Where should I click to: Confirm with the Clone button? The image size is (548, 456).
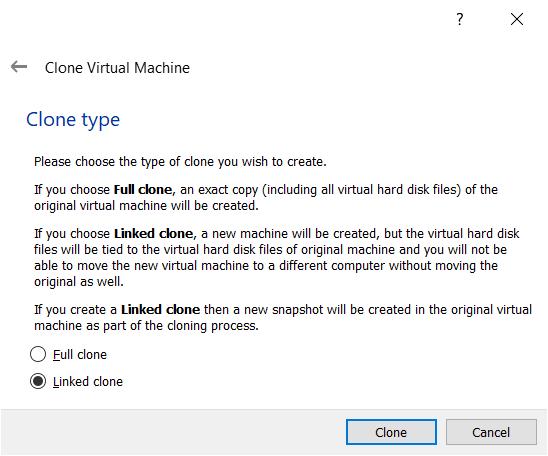pyautogui.click(x=391, y=432)
